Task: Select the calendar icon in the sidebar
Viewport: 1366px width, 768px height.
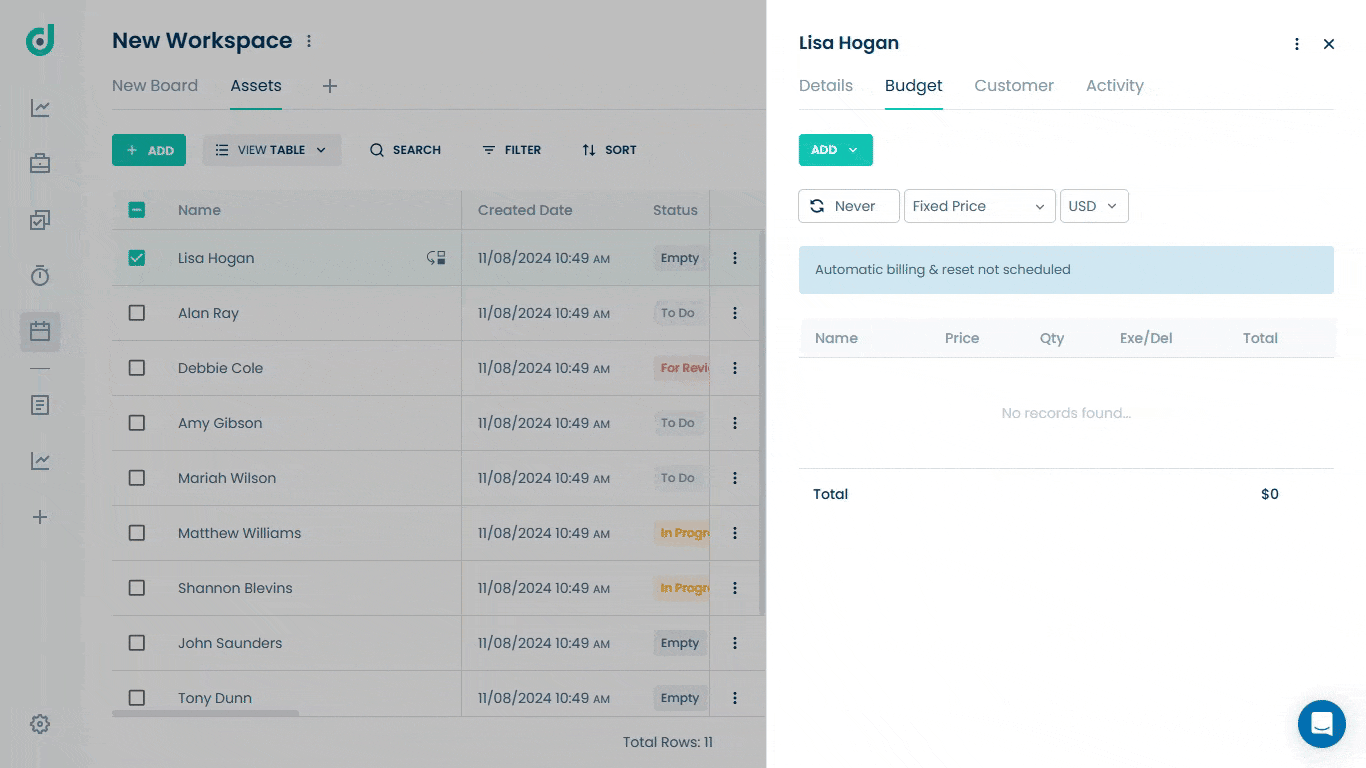Action: coord(40,331)
